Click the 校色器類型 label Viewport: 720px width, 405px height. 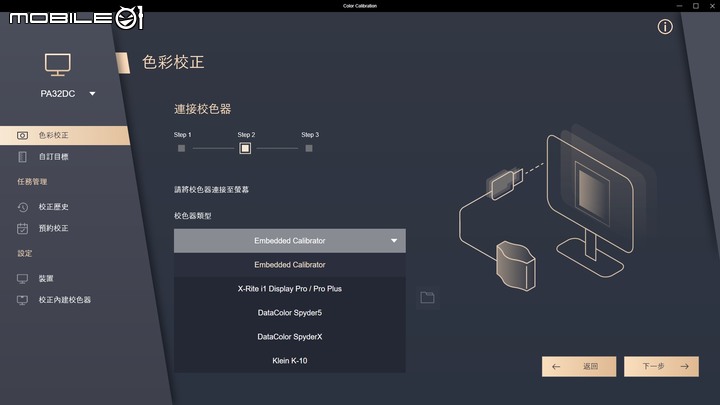click(x=193, y=216)
